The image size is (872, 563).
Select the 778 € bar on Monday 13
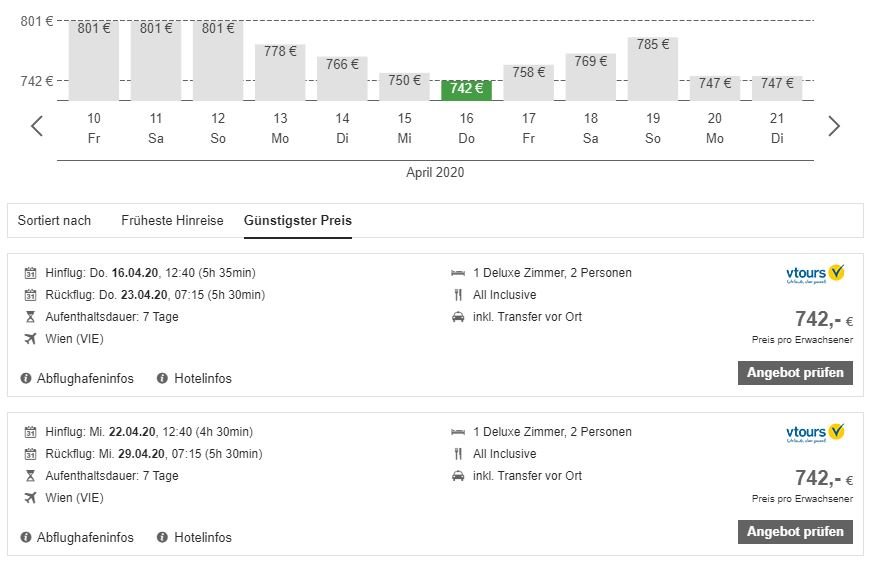pos(280,71)
